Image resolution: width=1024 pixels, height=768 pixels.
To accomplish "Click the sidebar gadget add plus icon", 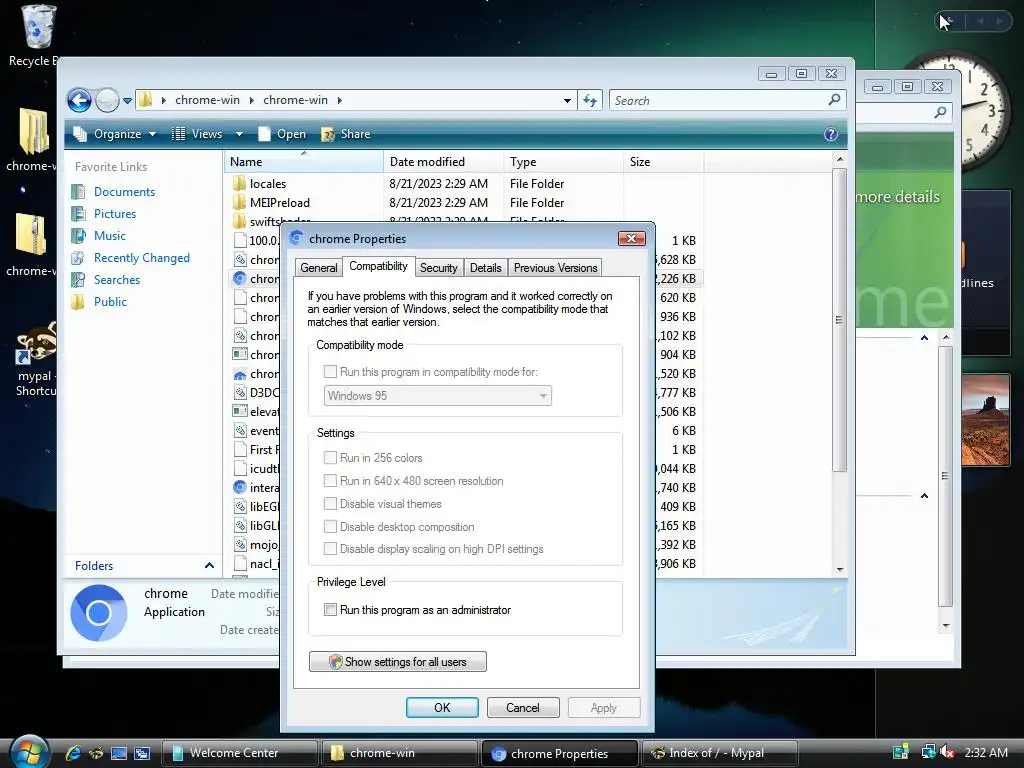I will point(947,21).
